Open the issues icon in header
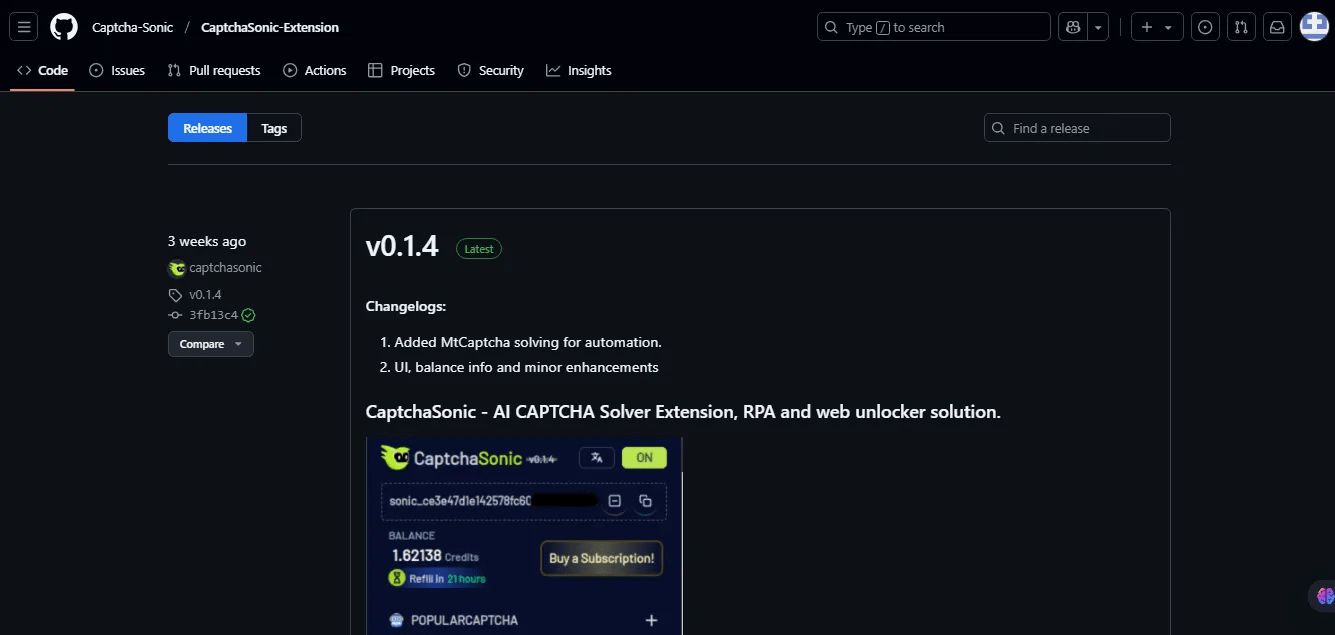1335x635 pixels. (1205, 27)
